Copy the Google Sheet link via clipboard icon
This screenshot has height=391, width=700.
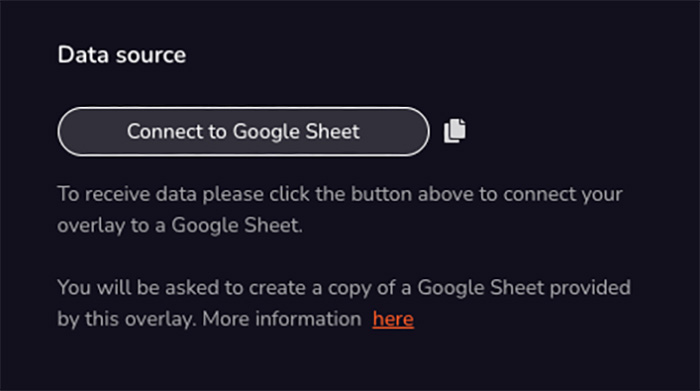(x=454, y=131)
